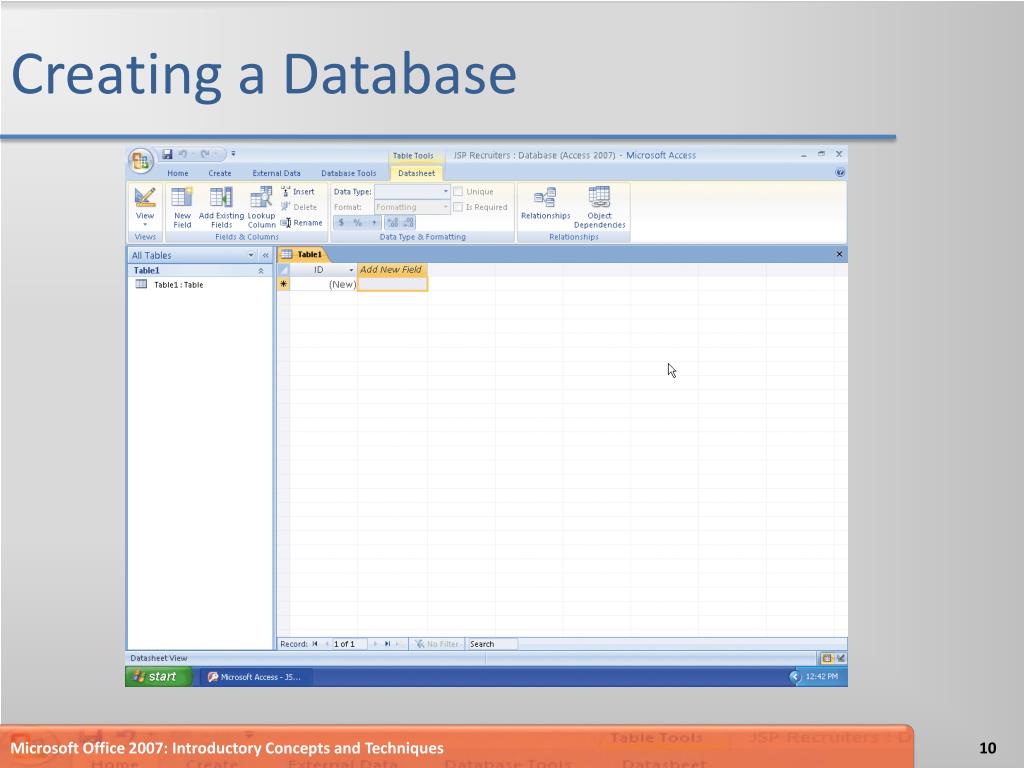This screenshot has height=768, width=1024.
Task: Open the Format combo box
Action: pos(412,207)
